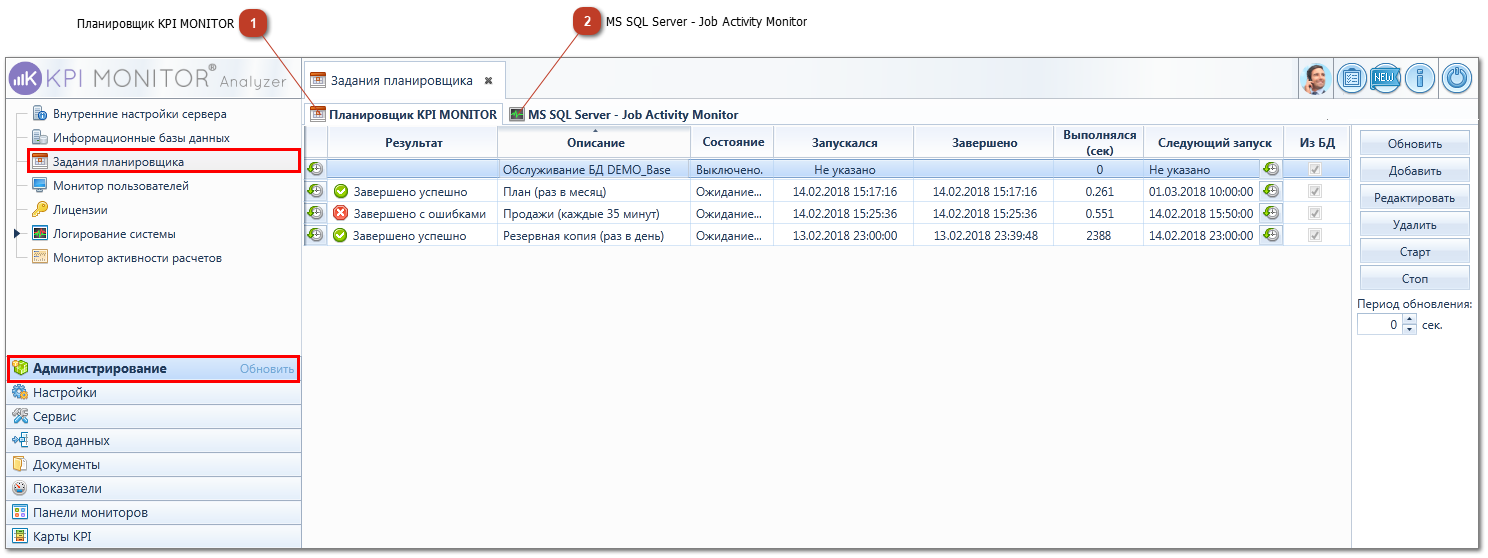Click next-run clock icon beside 14.02.2018 15:50:00
Viewport: 1488px width, 558px height.
tap(1271, 213)
